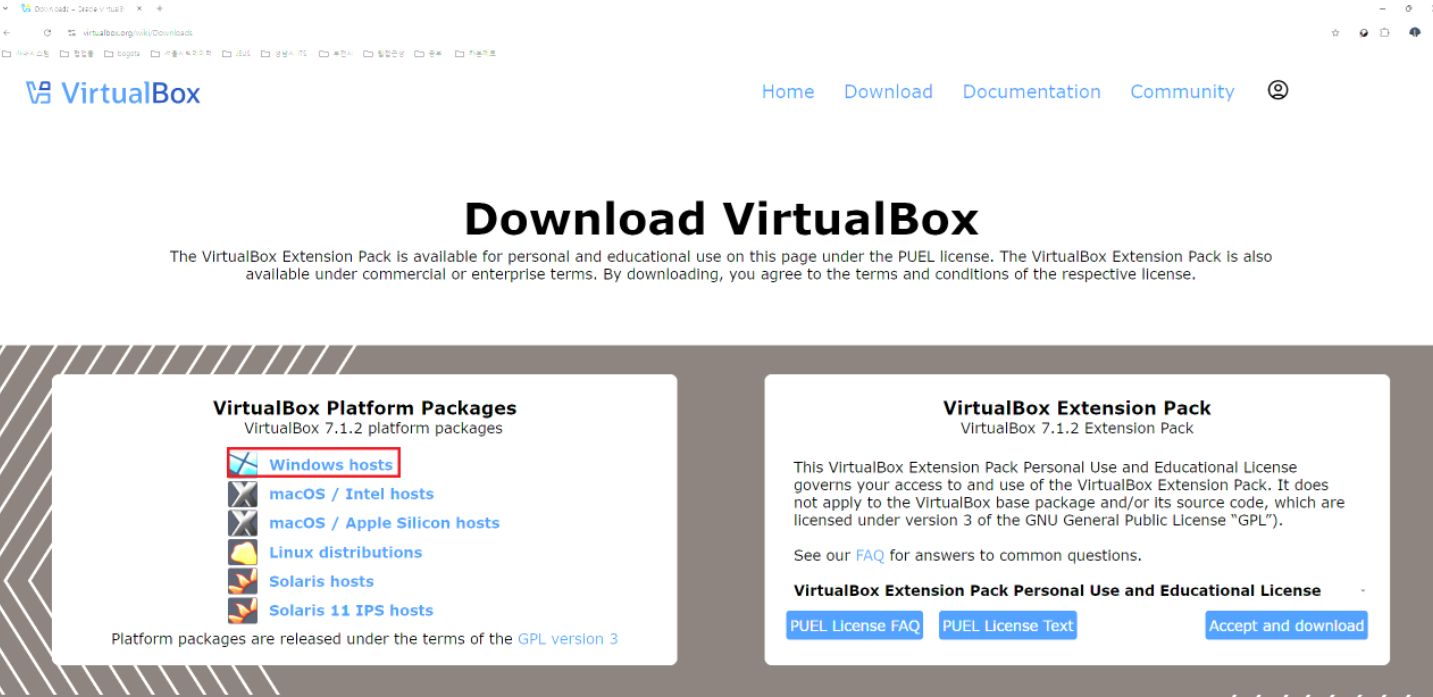The image size is (1433, 697).
Task: Open the macOS / Intel hosts link
Action: point(351,493)
